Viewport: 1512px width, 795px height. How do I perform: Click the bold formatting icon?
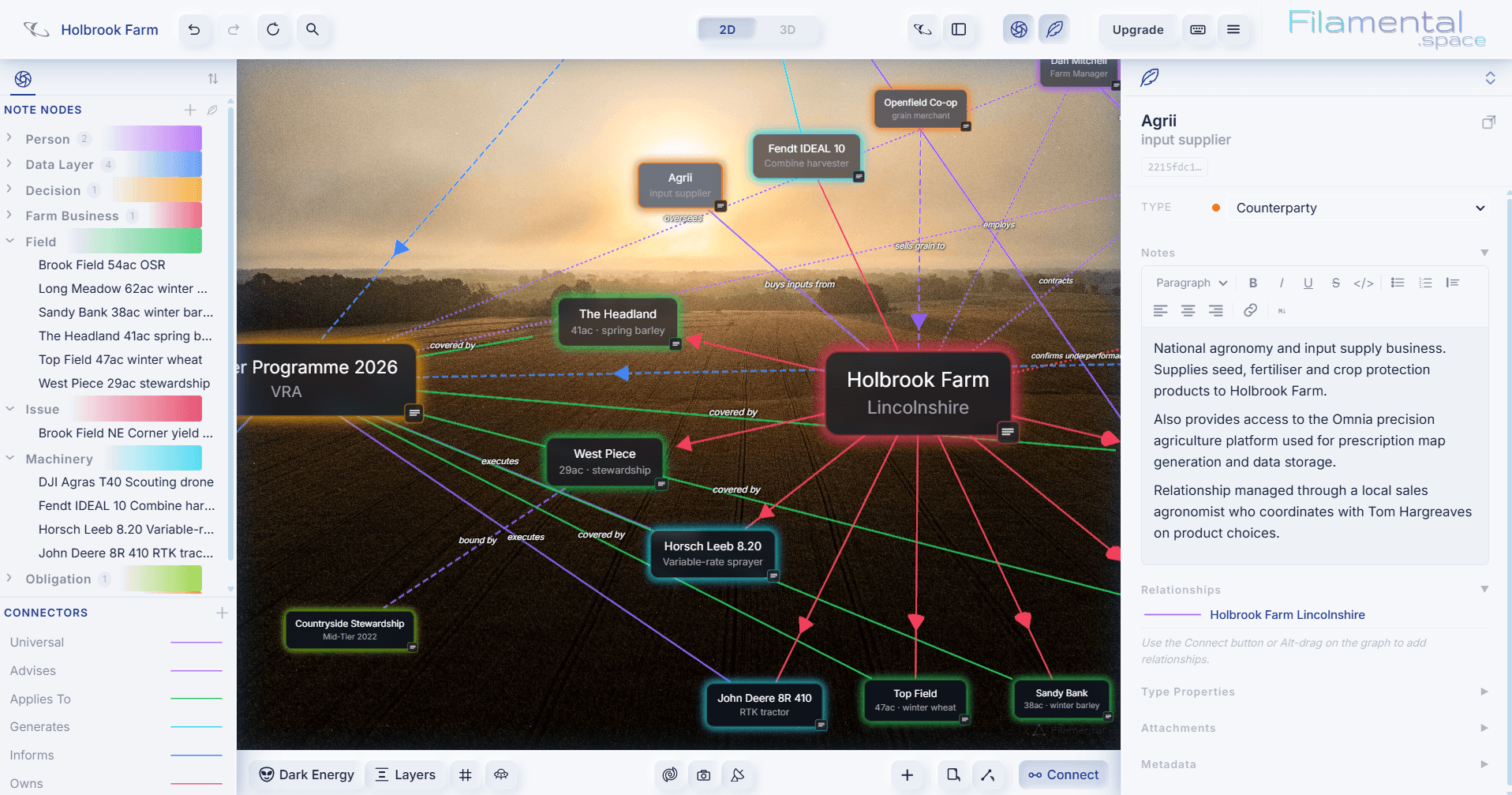tap(1253, 283)
